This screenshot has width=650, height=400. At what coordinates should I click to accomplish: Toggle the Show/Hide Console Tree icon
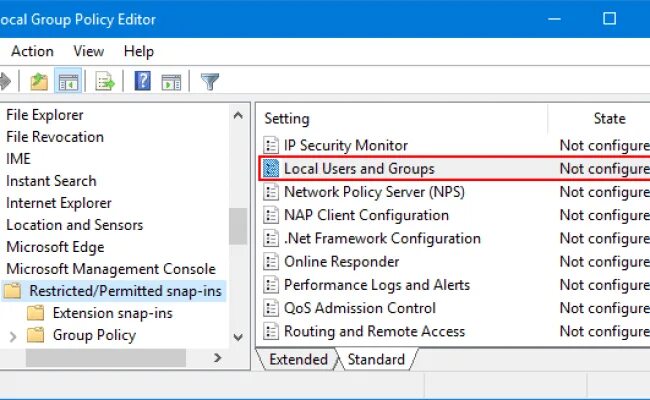68,81
